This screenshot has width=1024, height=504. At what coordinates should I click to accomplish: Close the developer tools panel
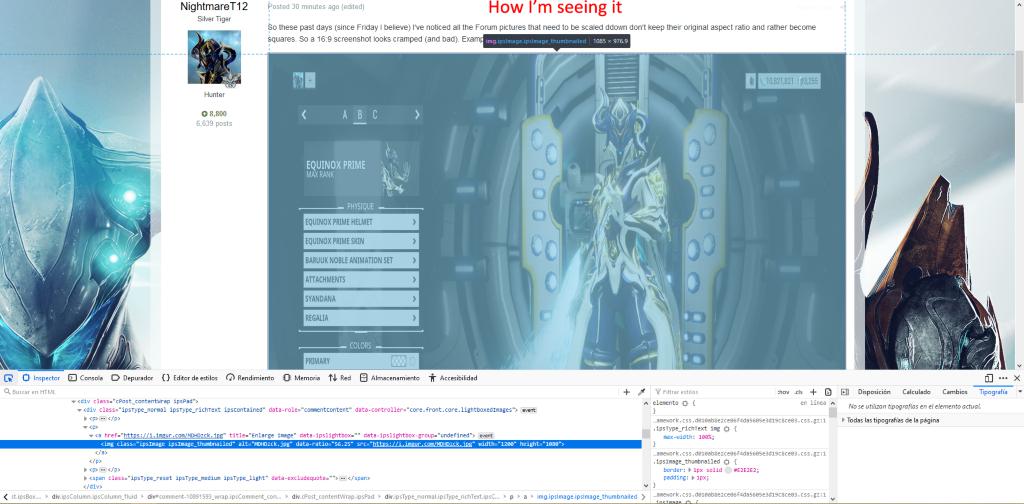(1017, 378)
